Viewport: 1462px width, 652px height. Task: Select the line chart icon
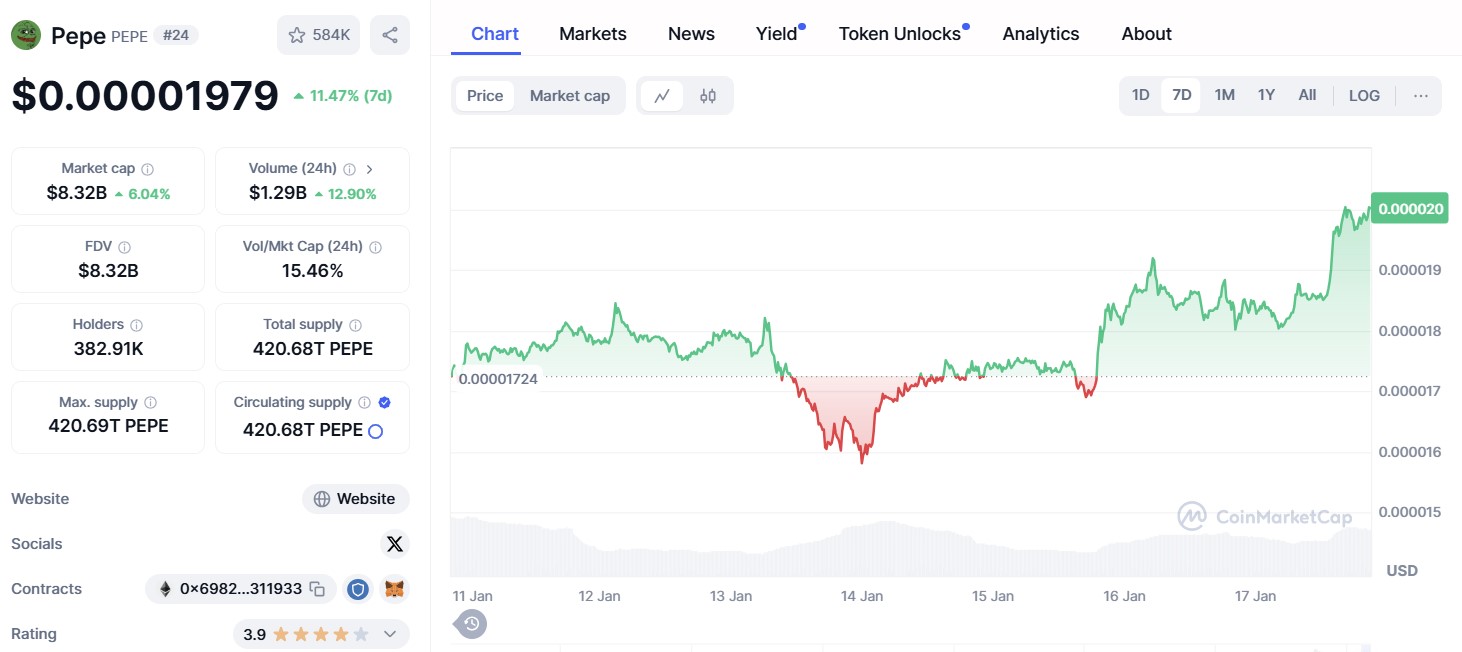click(x=662, y=95)
